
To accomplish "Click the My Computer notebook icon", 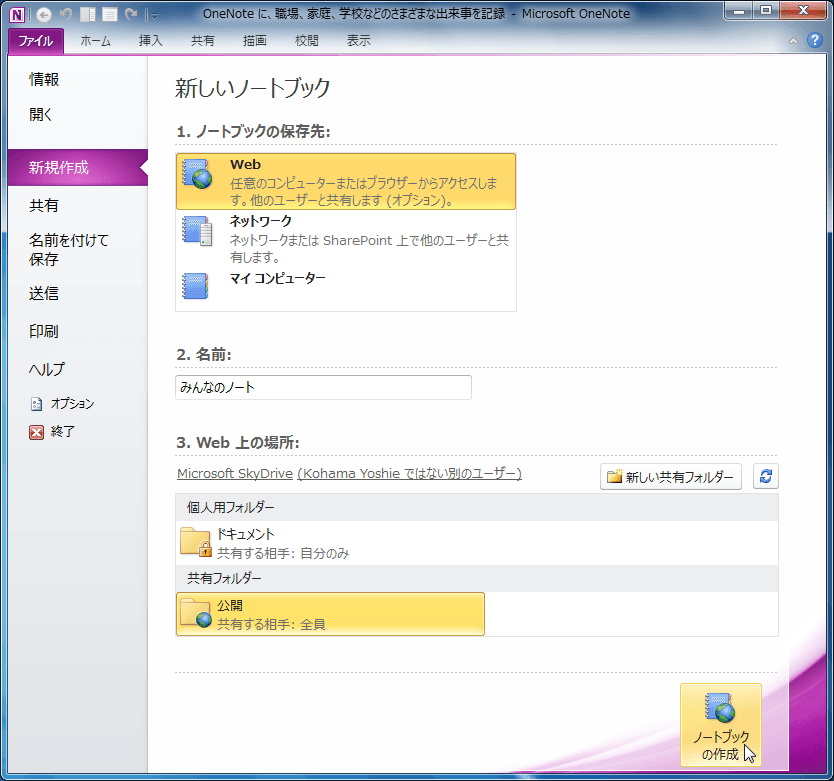I will click(x=195, y=286).
